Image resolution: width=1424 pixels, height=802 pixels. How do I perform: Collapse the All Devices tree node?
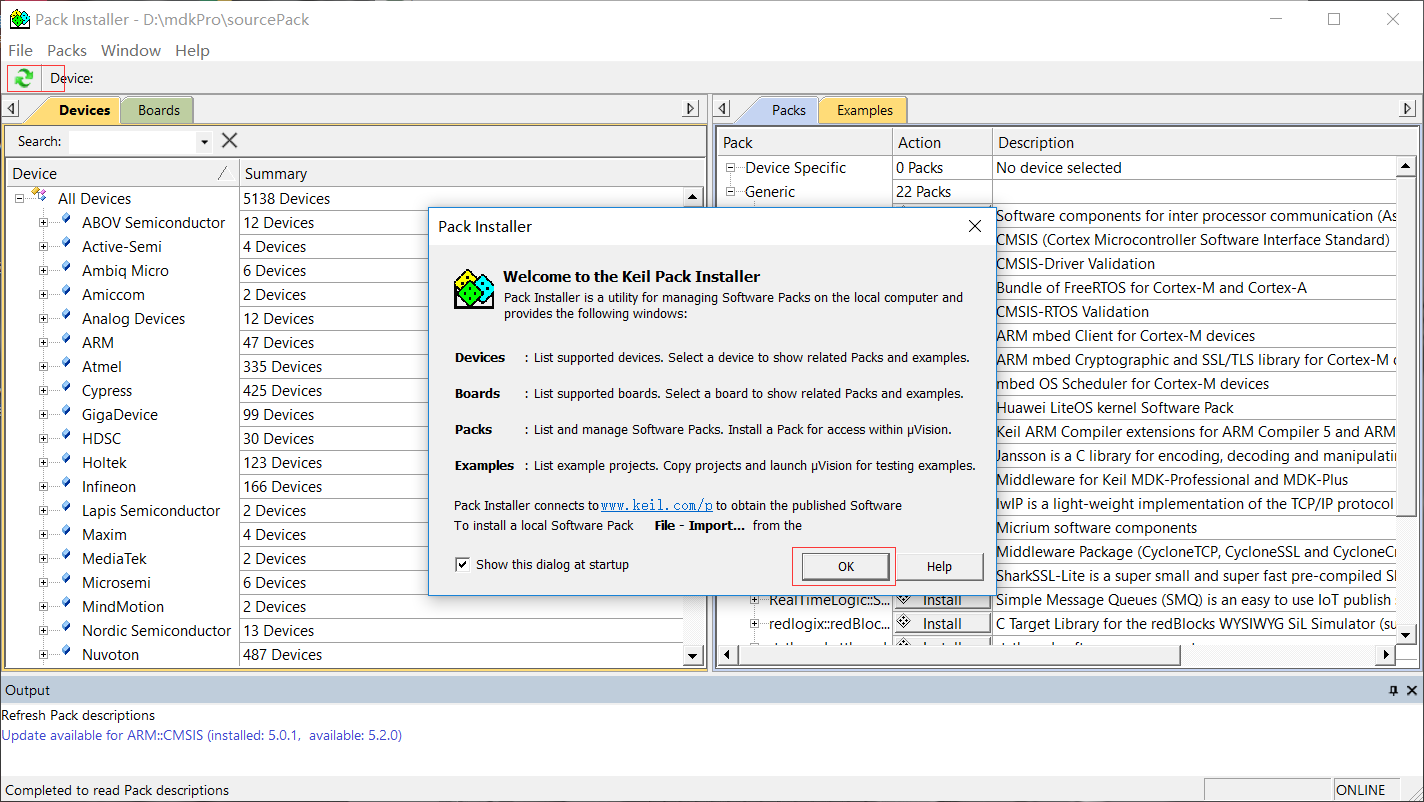pyautogui.click(x=18, y=198)
